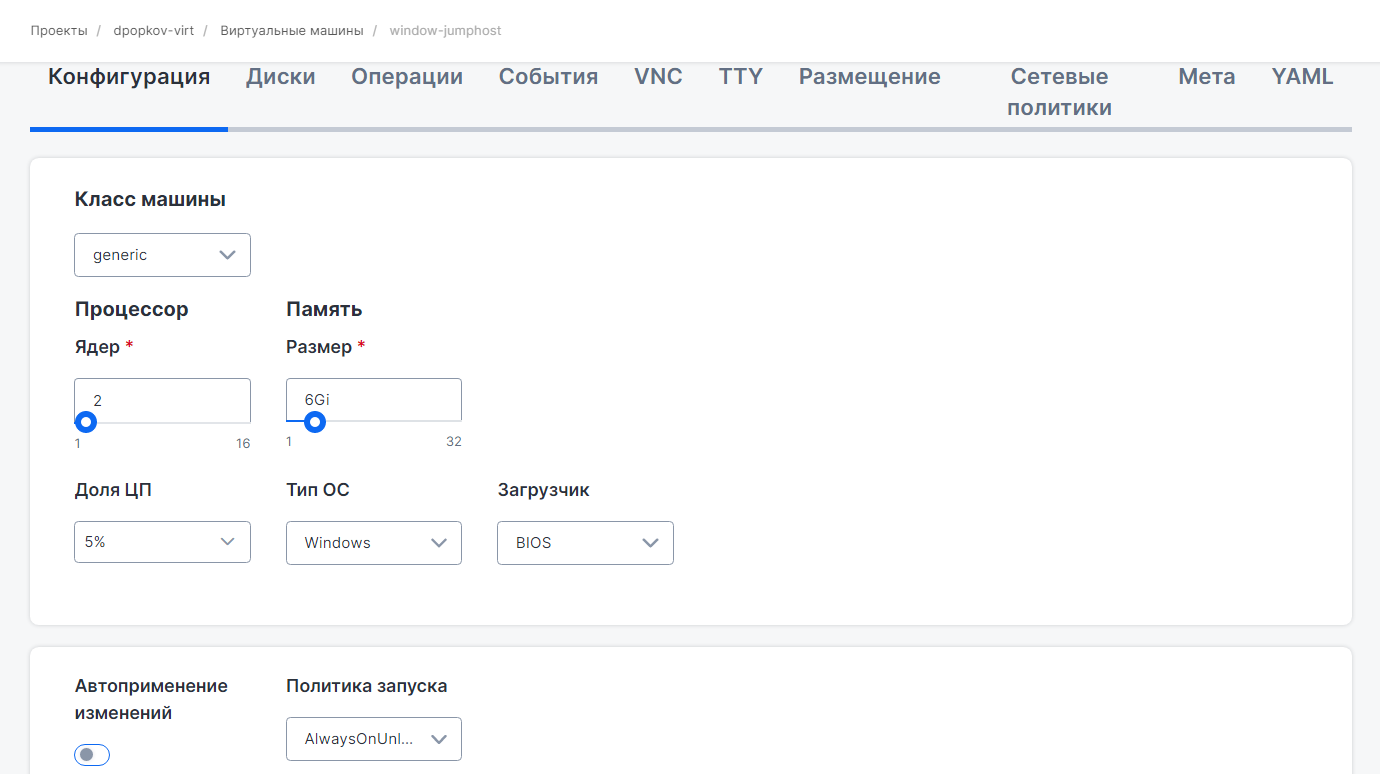Click the Проекты breadcrumb link
1380x774 pixels.
pos(58,31)
